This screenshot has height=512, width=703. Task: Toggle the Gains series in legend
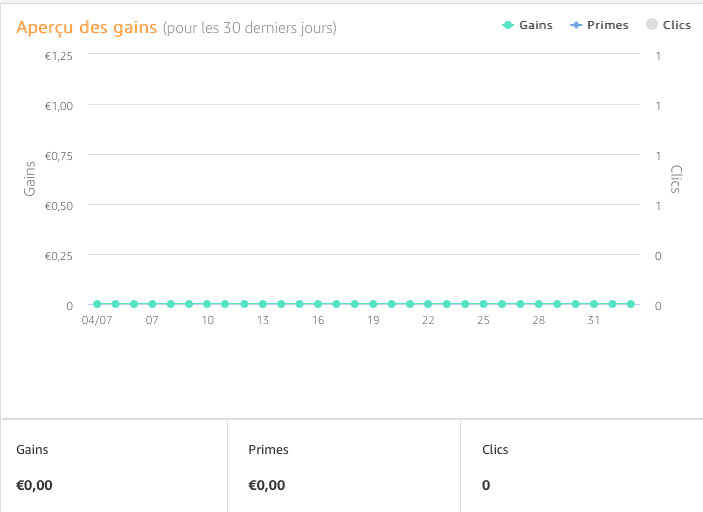click(527, 25)
